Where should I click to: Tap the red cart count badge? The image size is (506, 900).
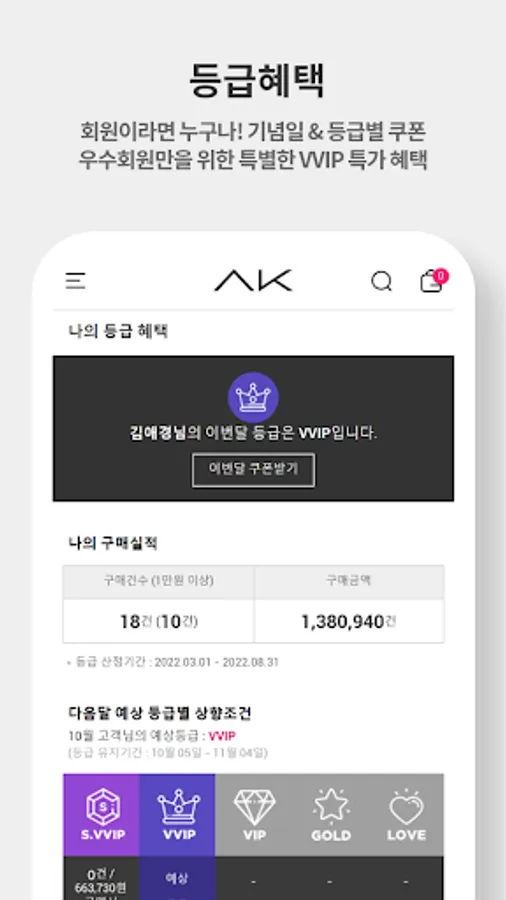coord(441,276)
